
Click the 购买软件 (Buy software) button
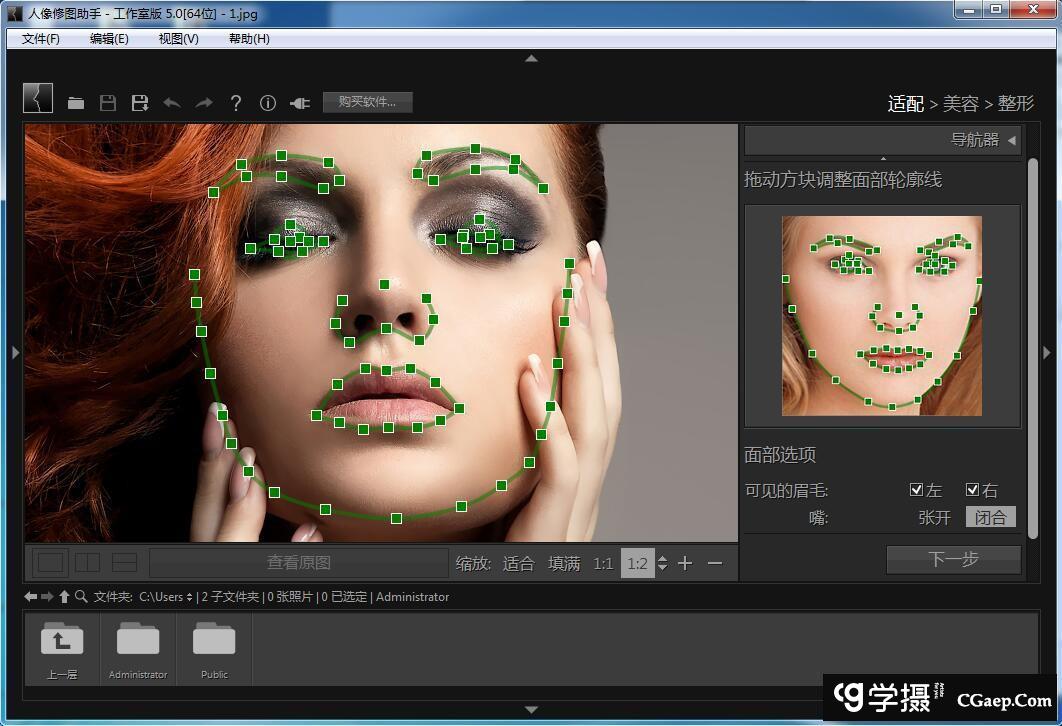coord(367,102)
